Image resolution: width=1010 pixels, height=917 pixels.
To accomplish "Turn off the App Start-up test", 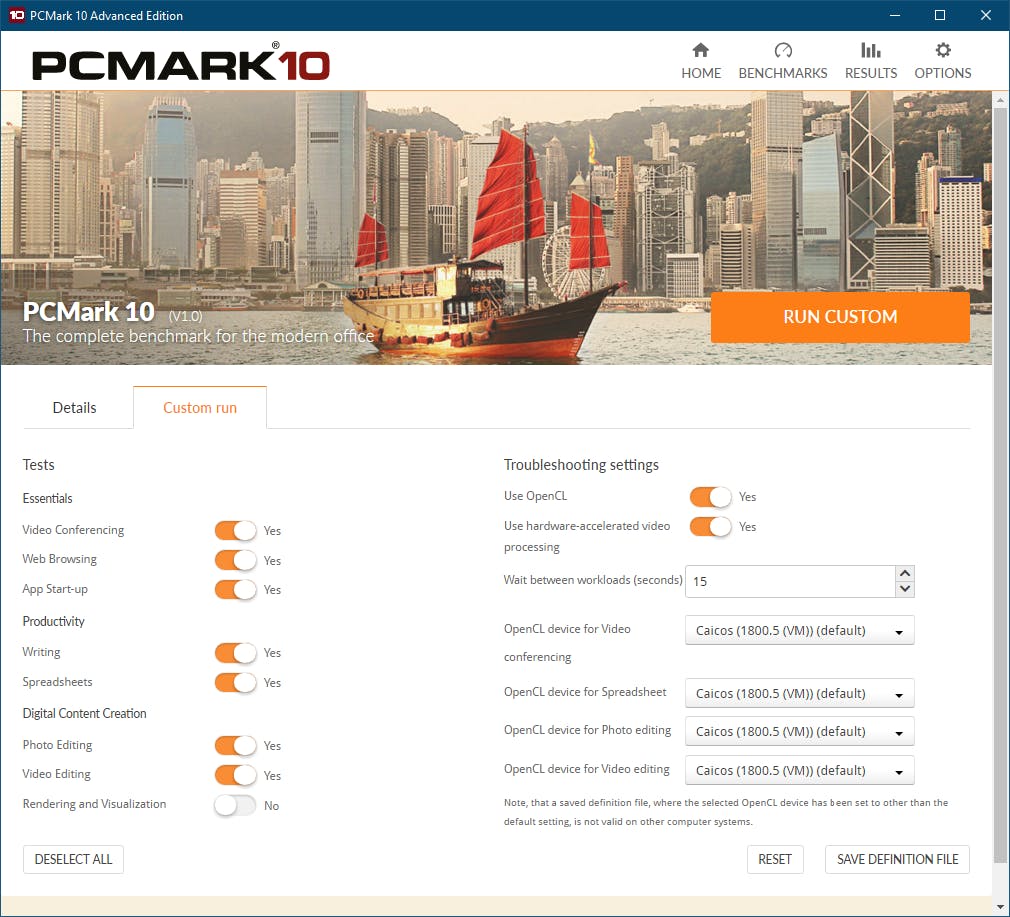I will [236, 589].
